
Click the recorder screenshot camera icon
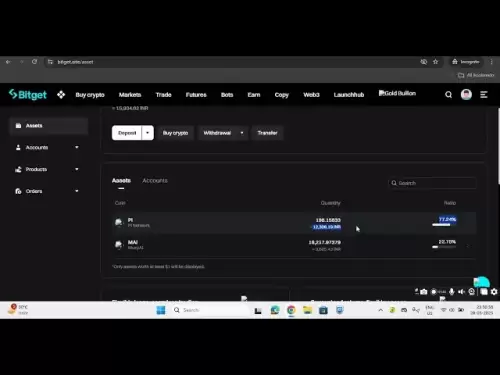[423, 292]
